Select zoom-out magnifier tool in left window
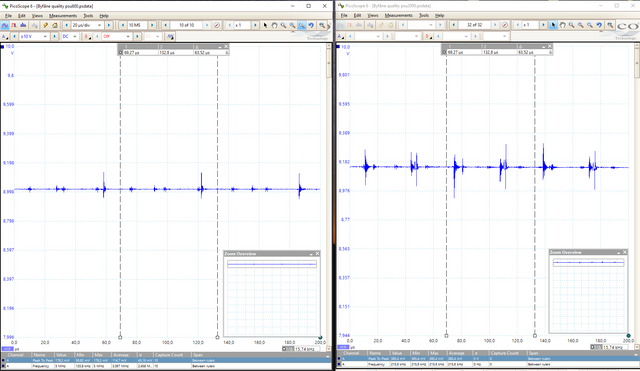 click(292, 25)
